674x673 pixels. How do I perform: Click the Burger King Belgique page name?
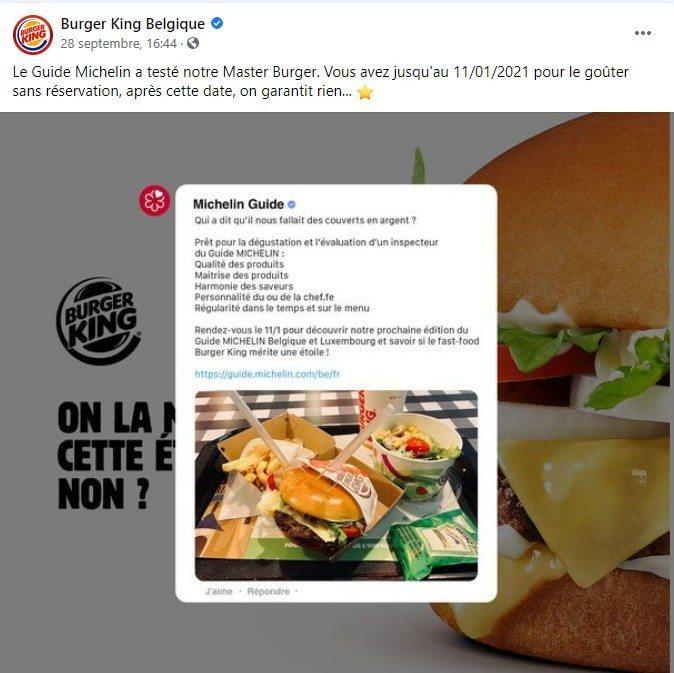click(x=133, y=24)
